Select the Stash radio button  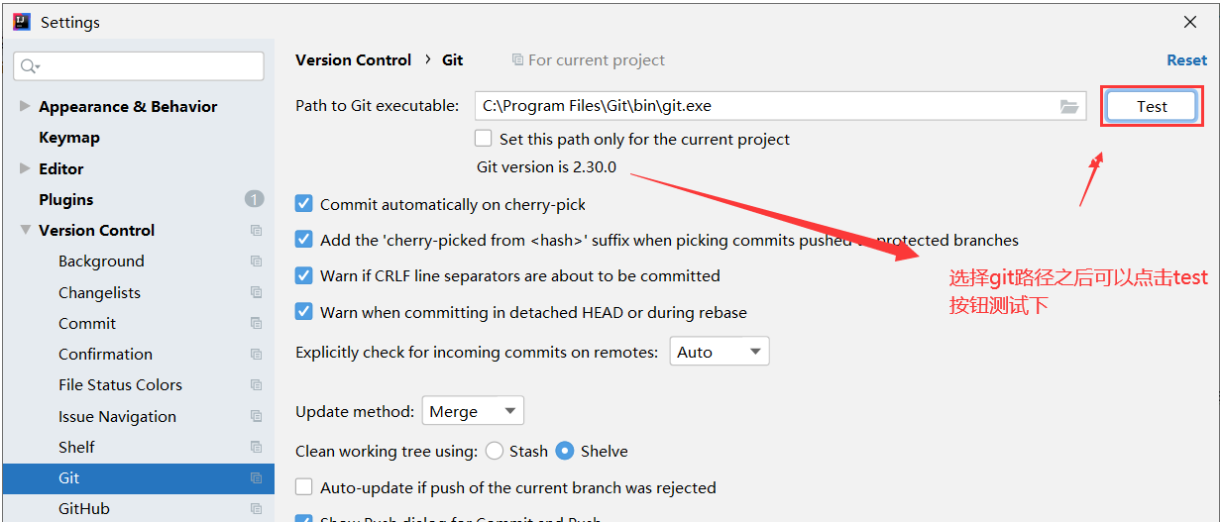click(x=494, y=451)
